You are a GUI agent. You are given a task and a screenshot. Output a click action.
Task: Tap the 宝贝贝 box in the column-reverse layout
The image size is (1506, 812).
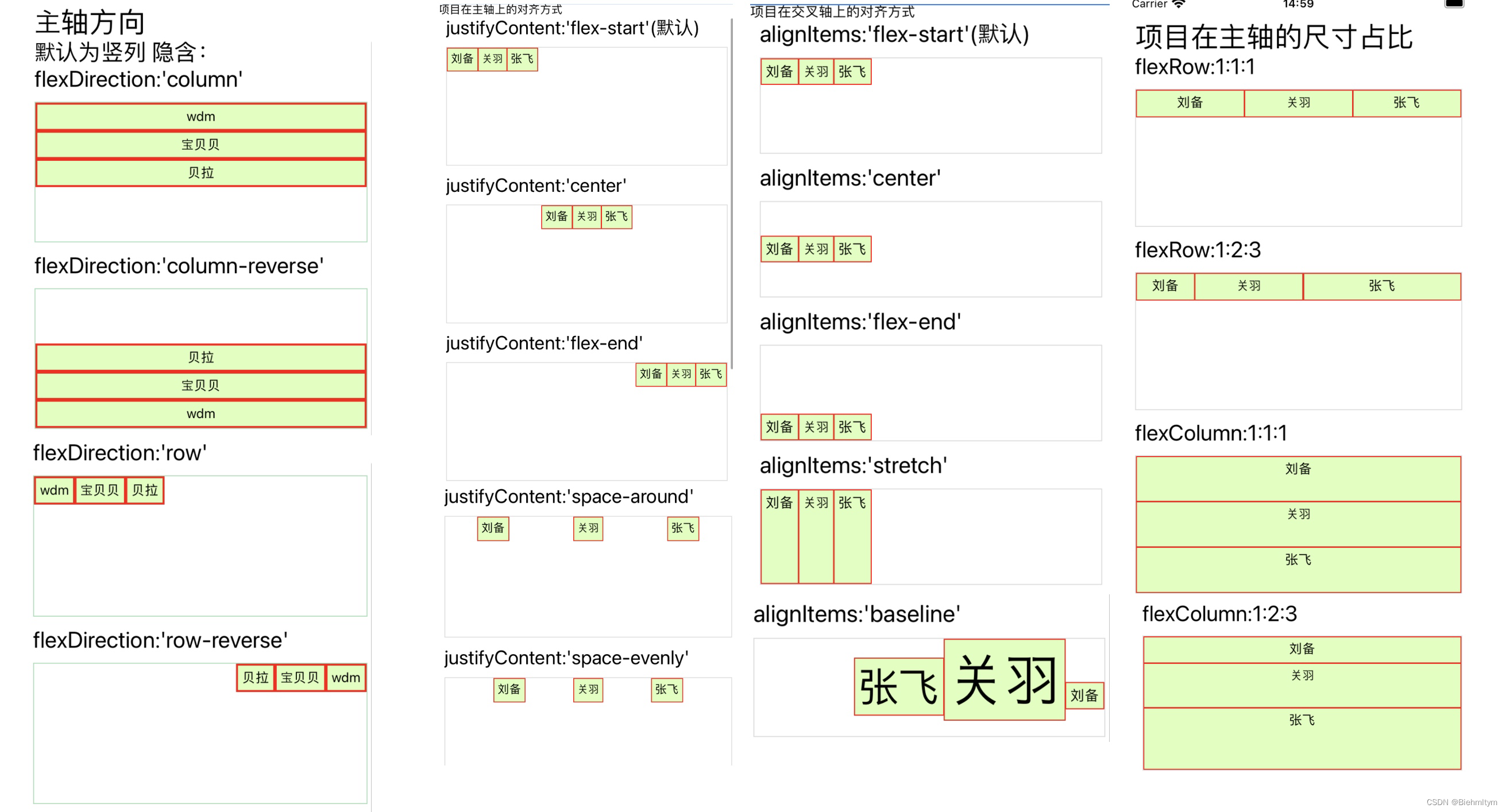(200, 385)
